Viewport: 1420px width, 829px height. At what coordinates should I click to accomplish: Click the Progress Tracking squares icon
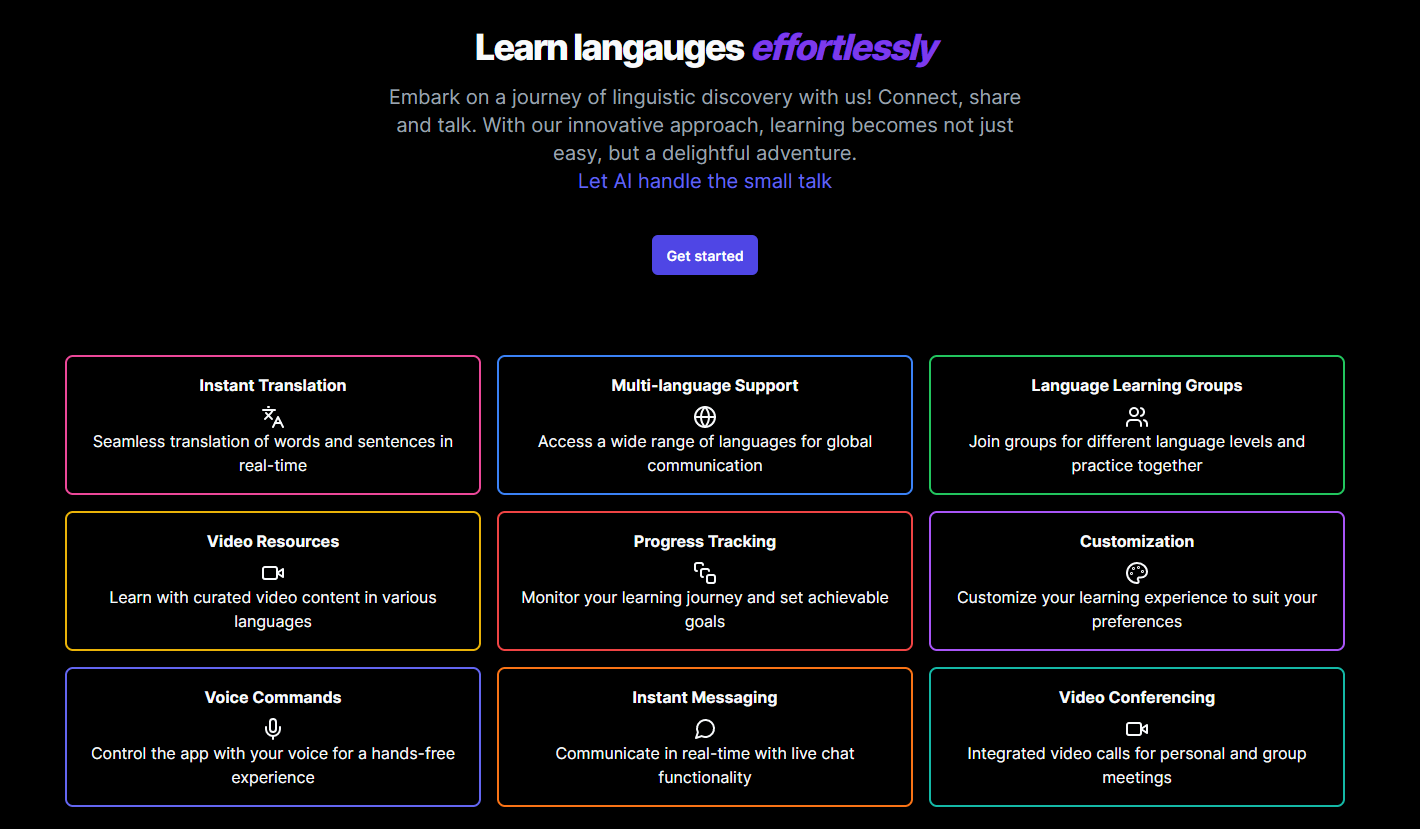(x=705, y=573)
